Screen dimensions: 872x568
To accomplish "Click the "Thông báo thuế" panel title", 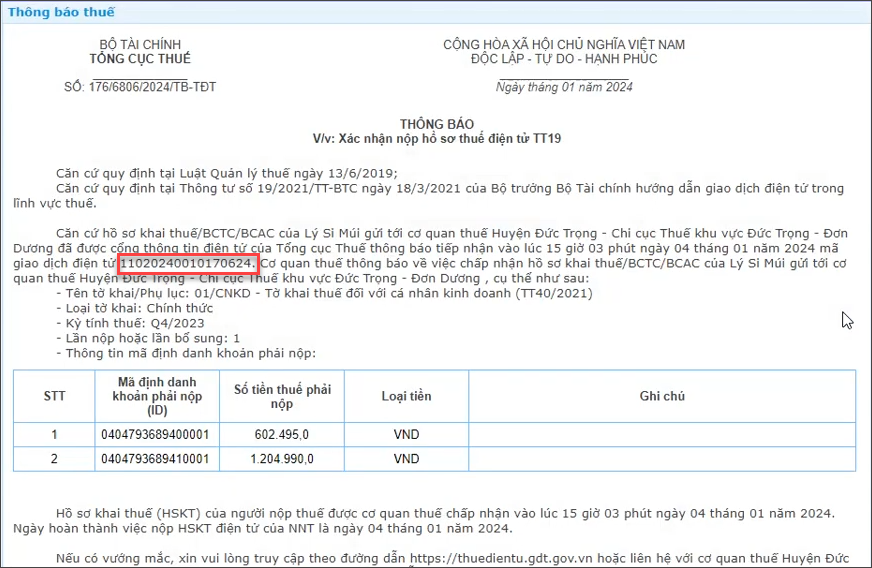I will click(62, 12).
